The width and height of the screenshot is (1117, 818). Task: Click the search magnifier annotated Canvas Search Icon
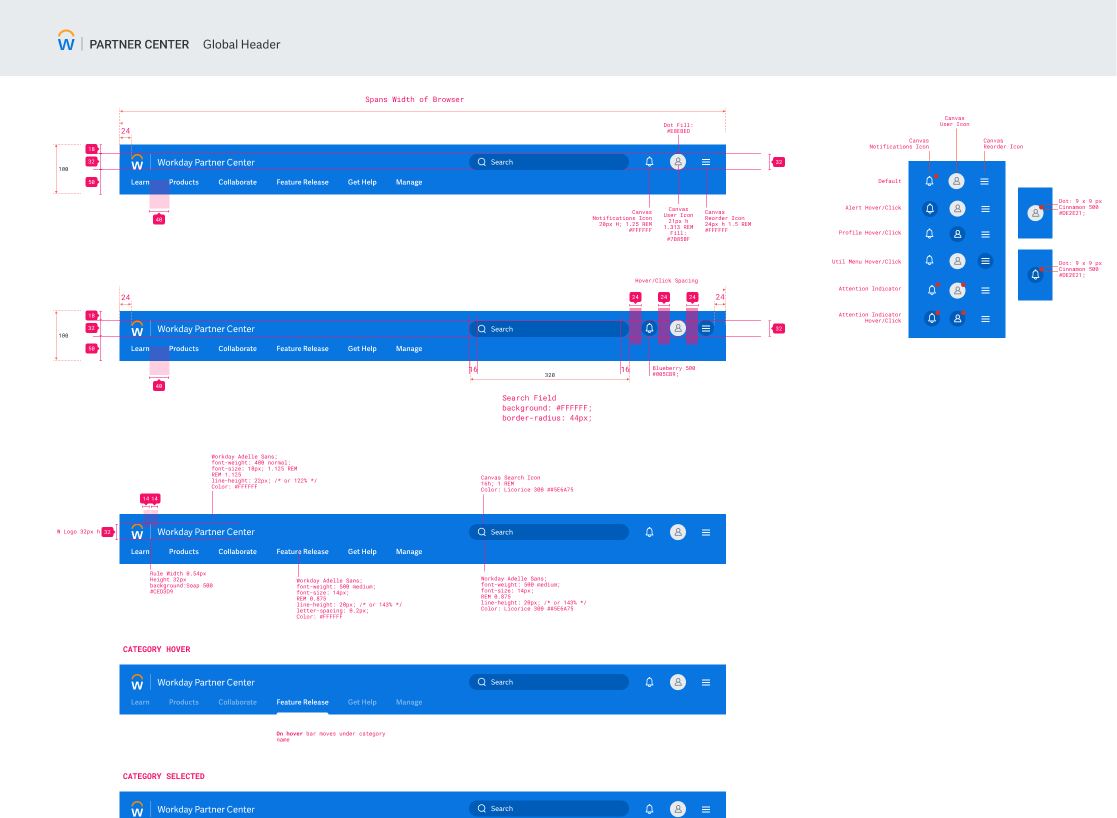pyautogui.click(x=482, y=532)
